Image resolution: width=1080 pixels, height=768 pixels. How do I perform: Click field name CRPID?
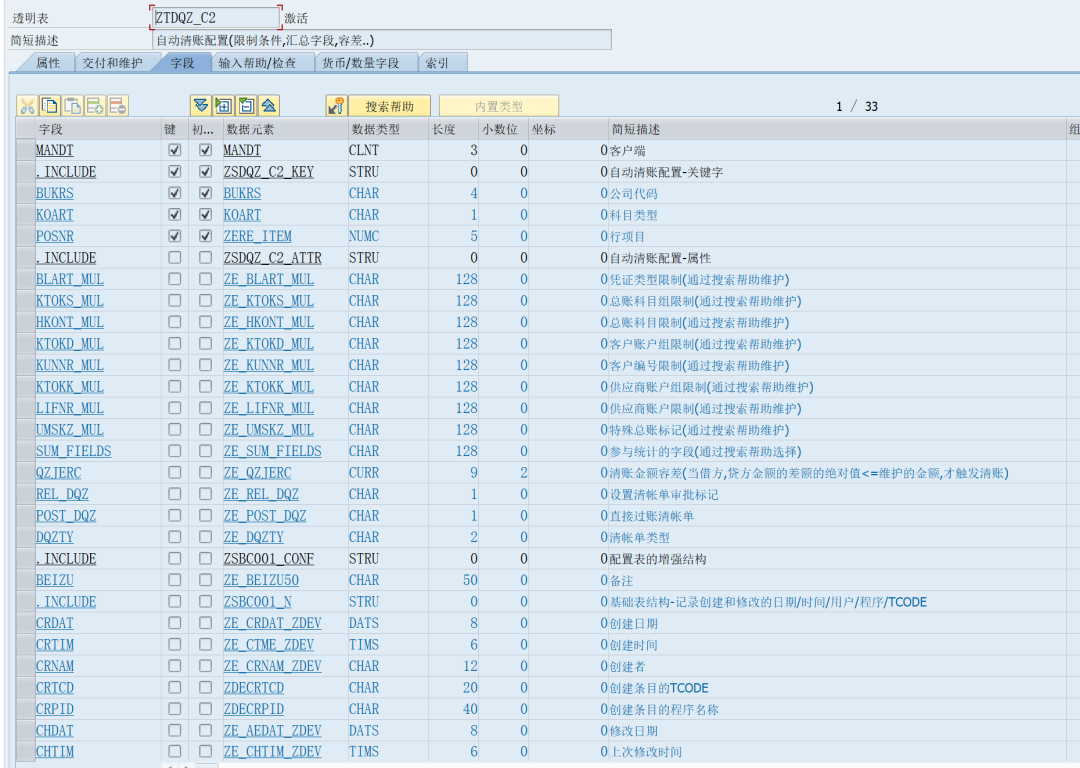54,709
